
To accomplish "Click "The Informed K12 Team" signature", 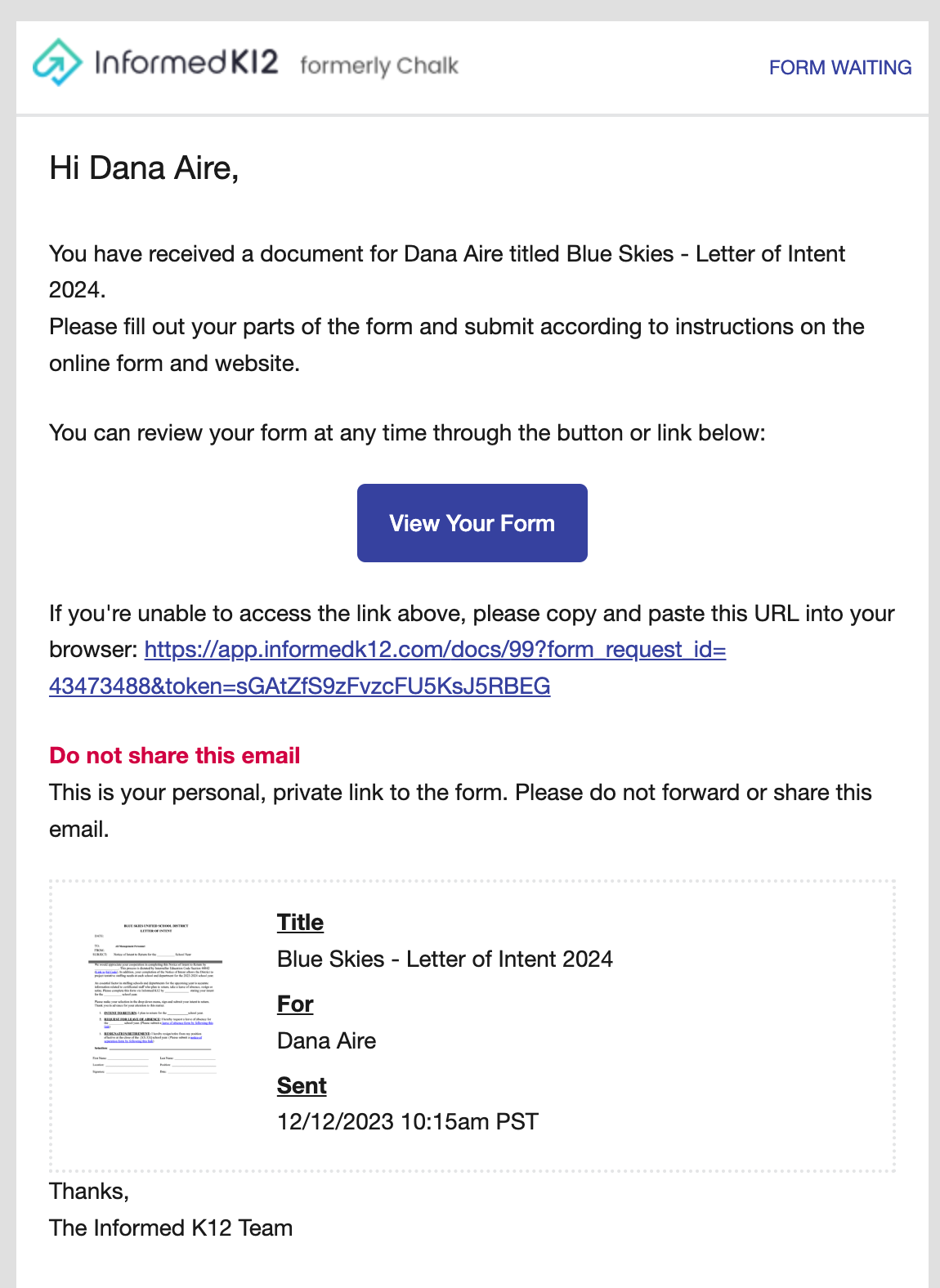I will [171, 1228].
